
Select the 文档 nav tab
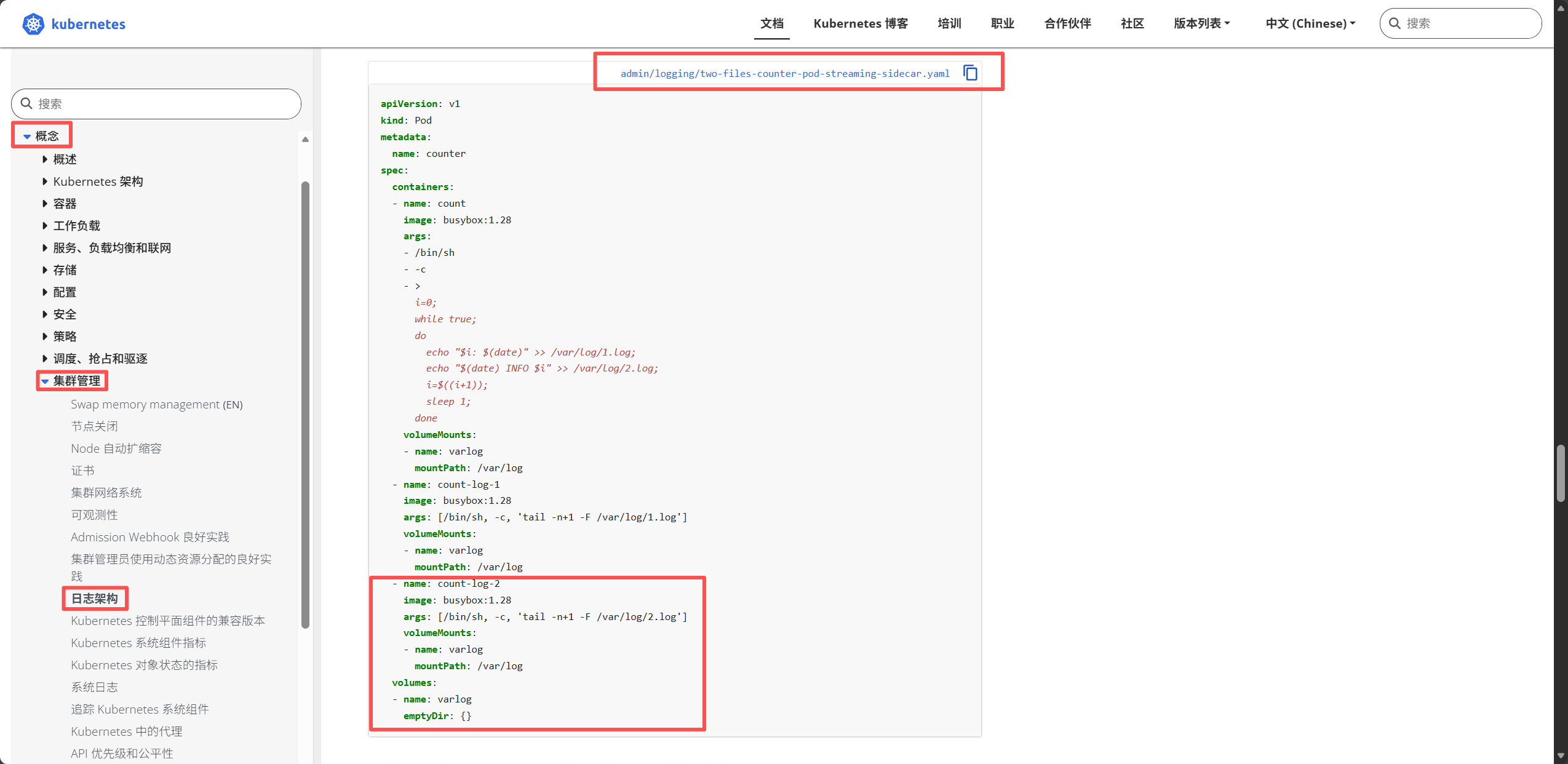click(772, 23)
